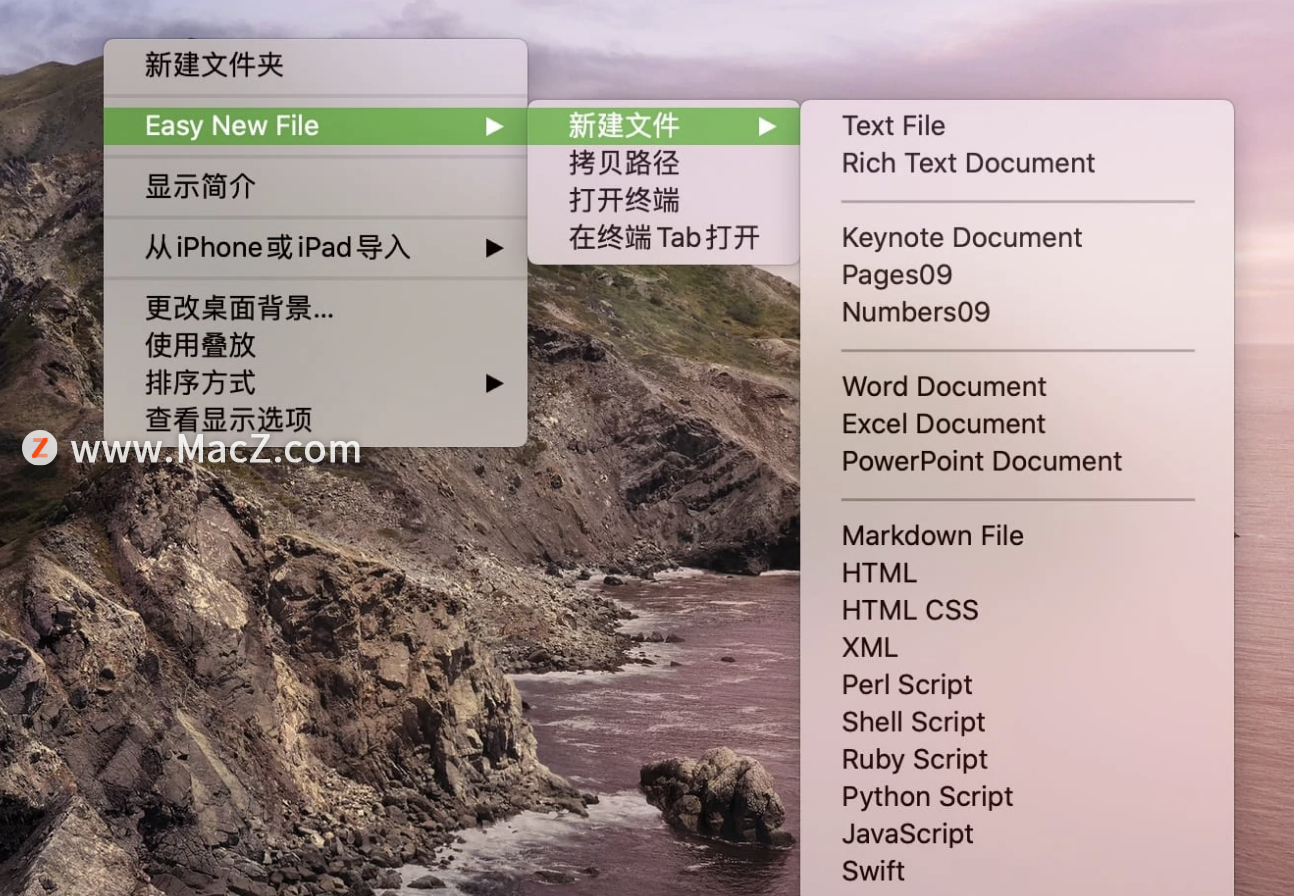Create a new Excel Document

(x=1017, y=424)
